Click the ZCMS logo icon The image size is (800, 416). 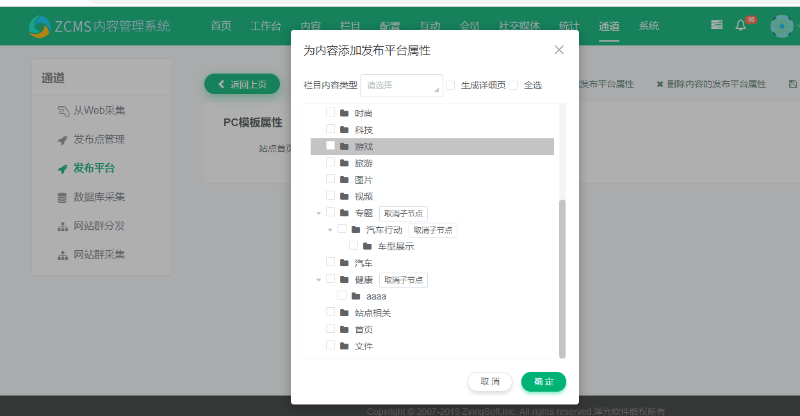(x=39, y=26)
